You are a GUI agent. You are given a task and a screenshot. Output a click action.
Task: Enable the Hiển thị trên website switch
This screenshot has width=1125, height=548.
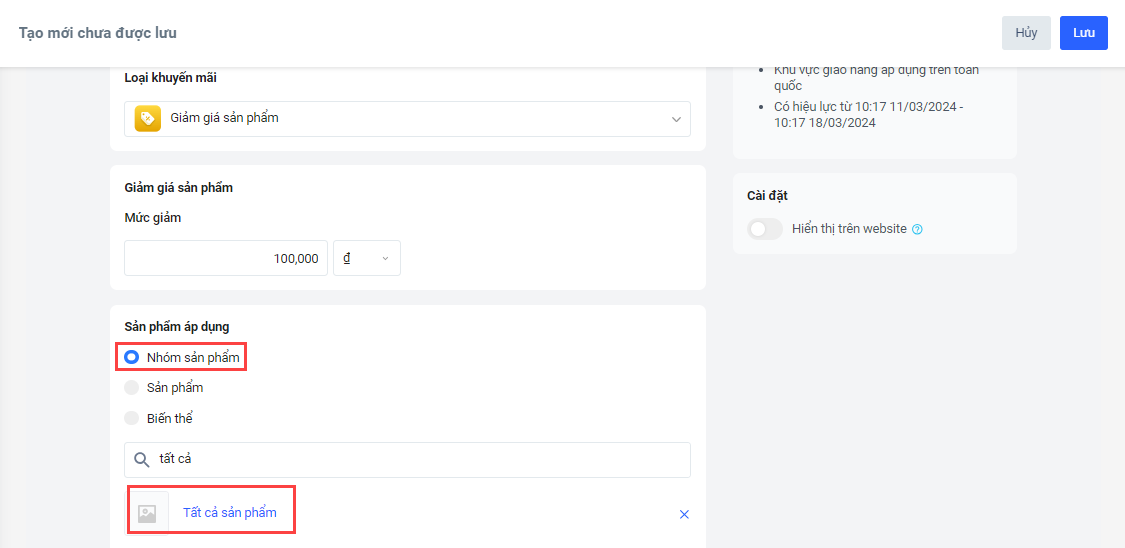[765, 229]
